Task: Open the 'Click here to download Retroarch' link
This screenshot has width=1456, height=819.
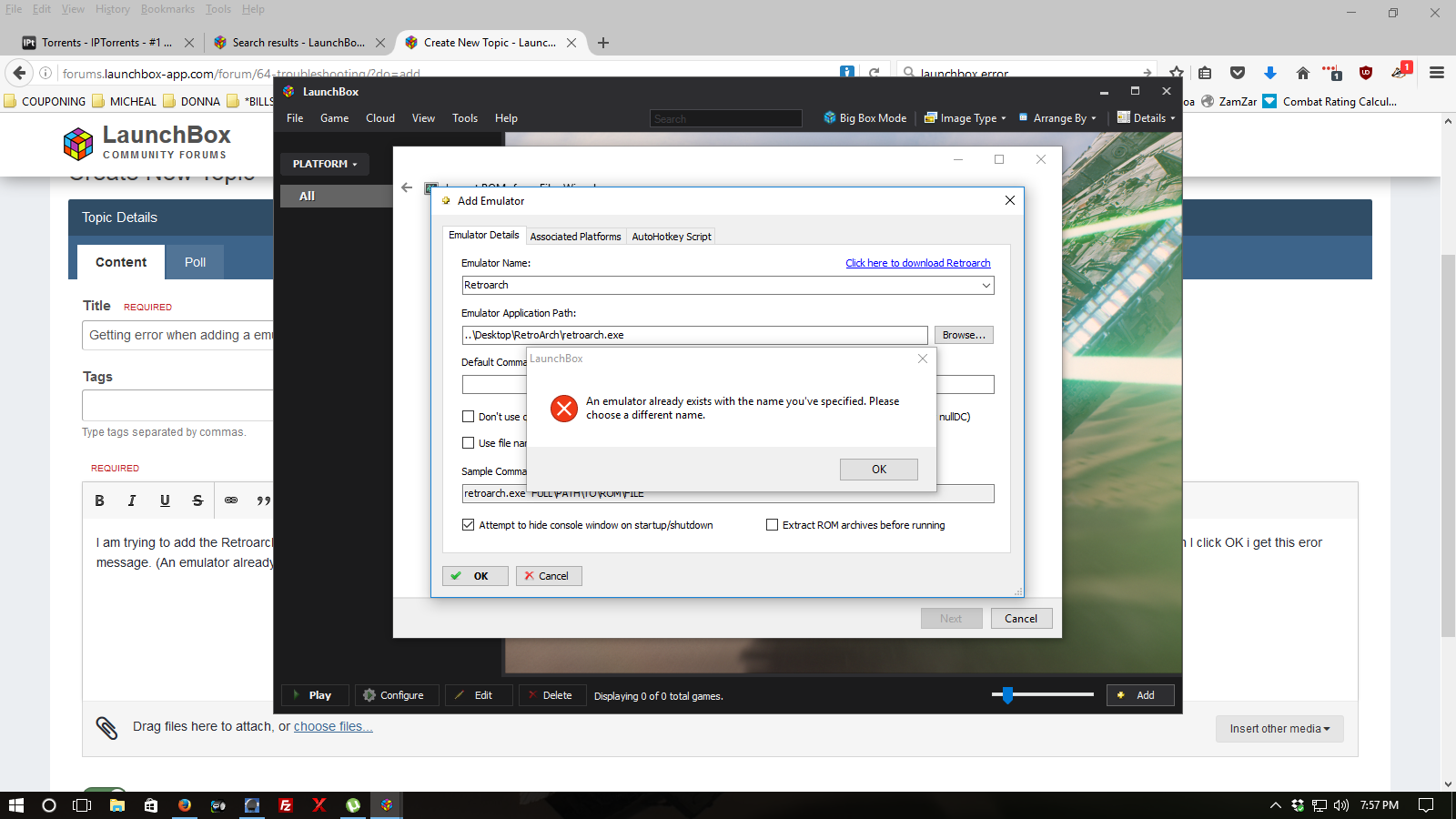Action: click(x=917, y=263)
